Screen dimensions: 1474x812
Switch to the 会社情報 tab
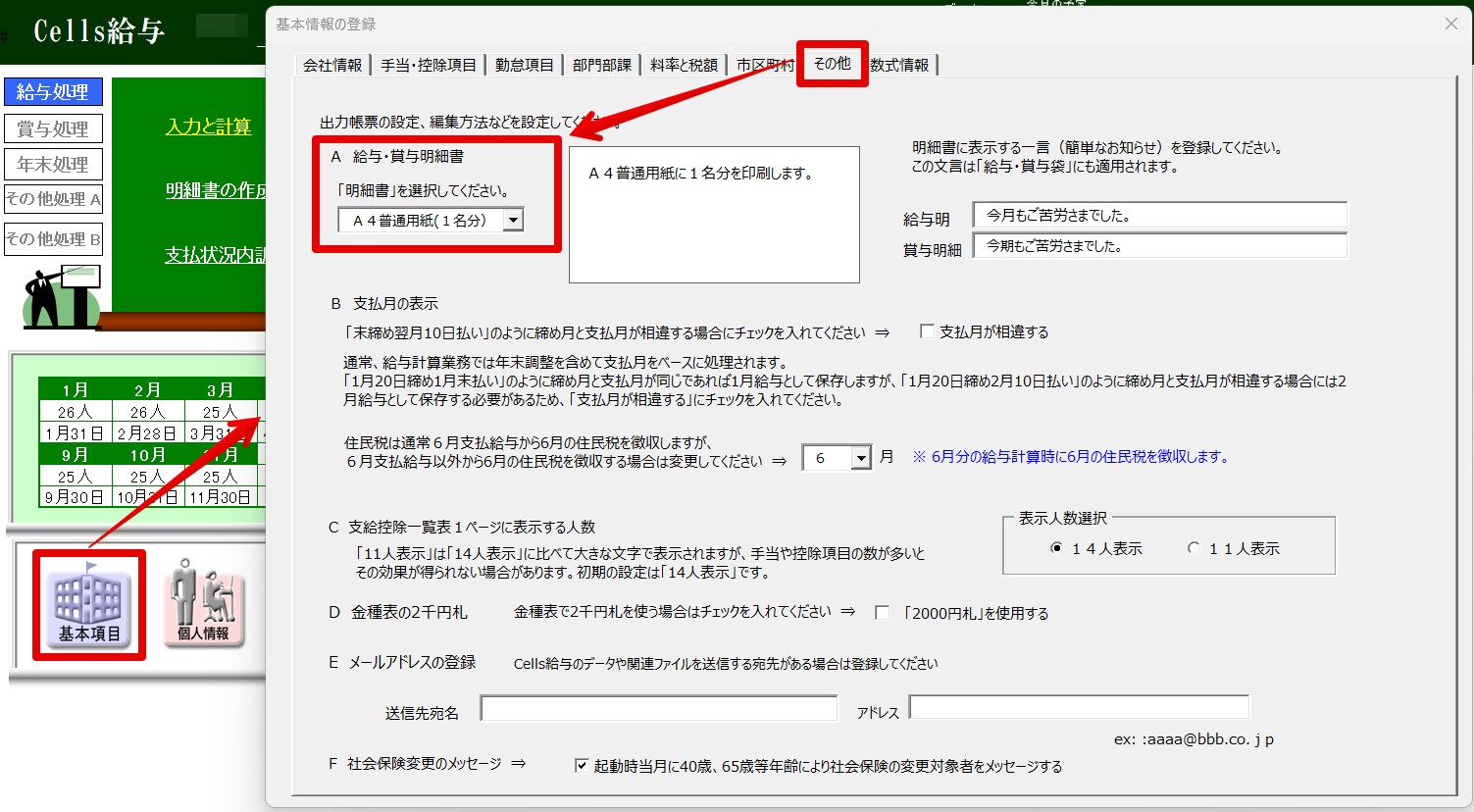click(x=332, y=65)
